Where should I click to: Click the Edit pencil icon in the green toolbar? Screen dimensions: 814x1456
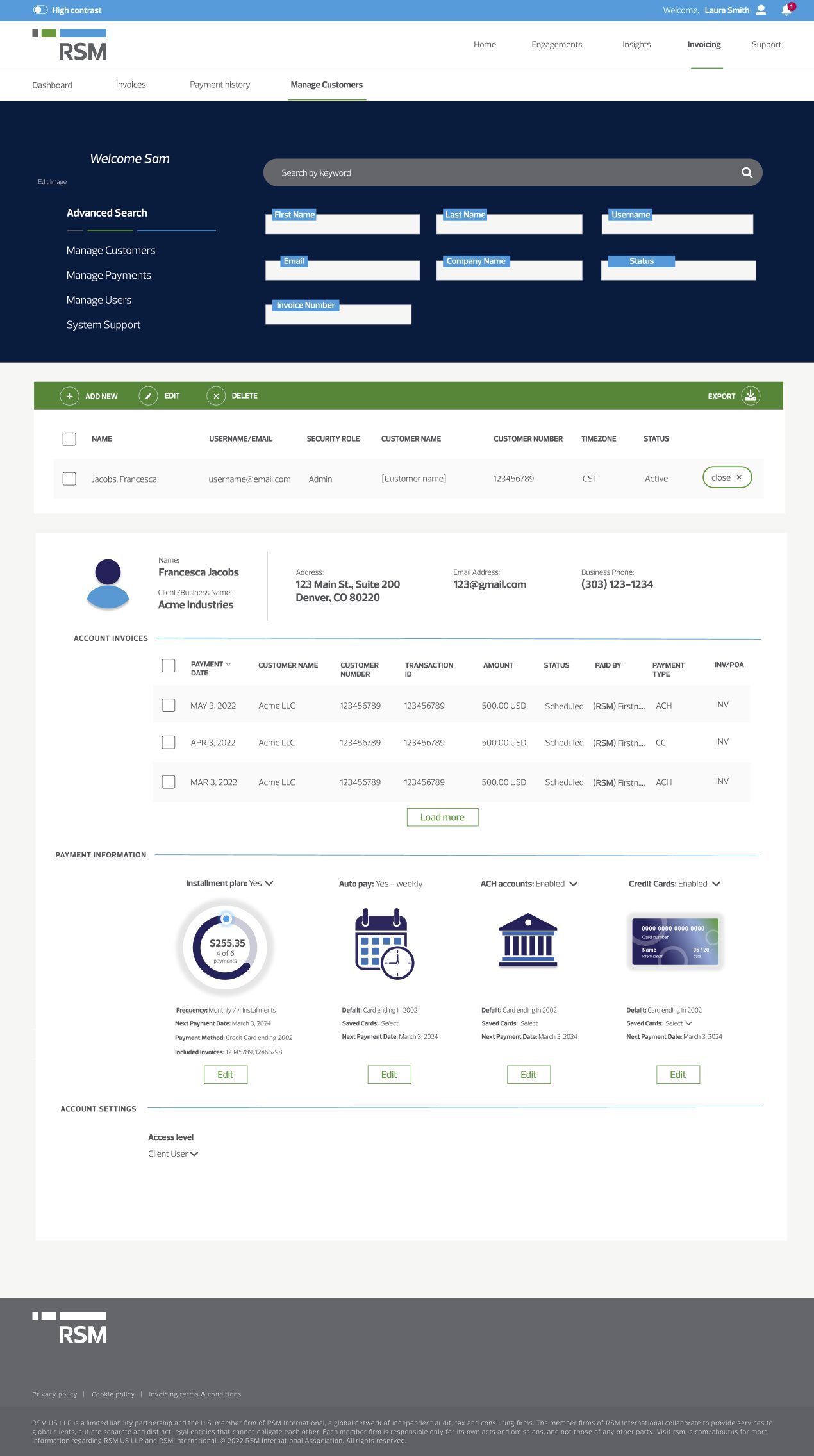pos(148,396)
